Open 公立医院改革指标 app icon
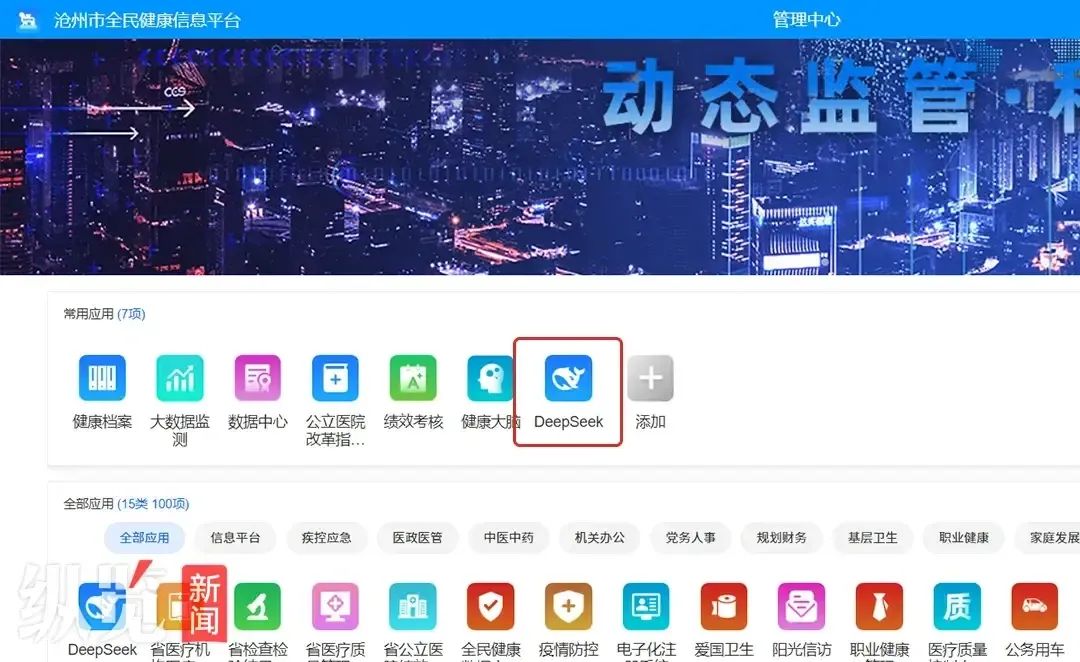The image size is (1080, 662). (335, 379)
